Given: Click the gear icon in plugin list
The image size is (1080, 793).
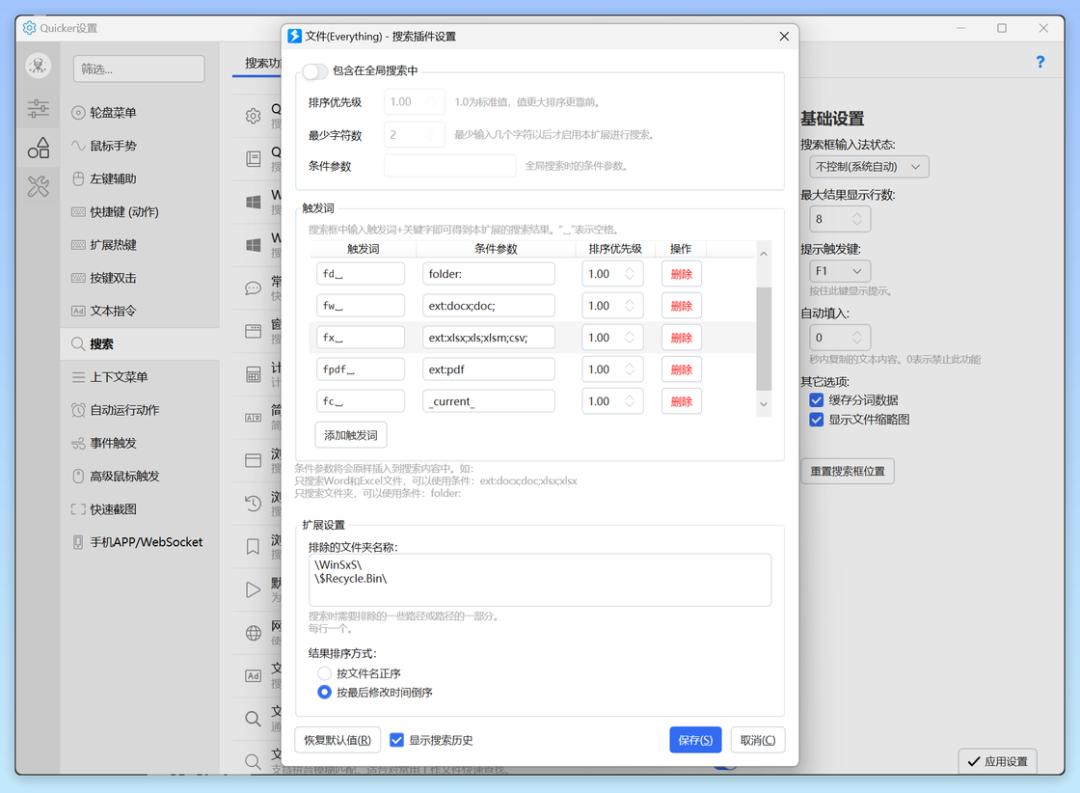Looking at the screenshot, I should [253, 116].
